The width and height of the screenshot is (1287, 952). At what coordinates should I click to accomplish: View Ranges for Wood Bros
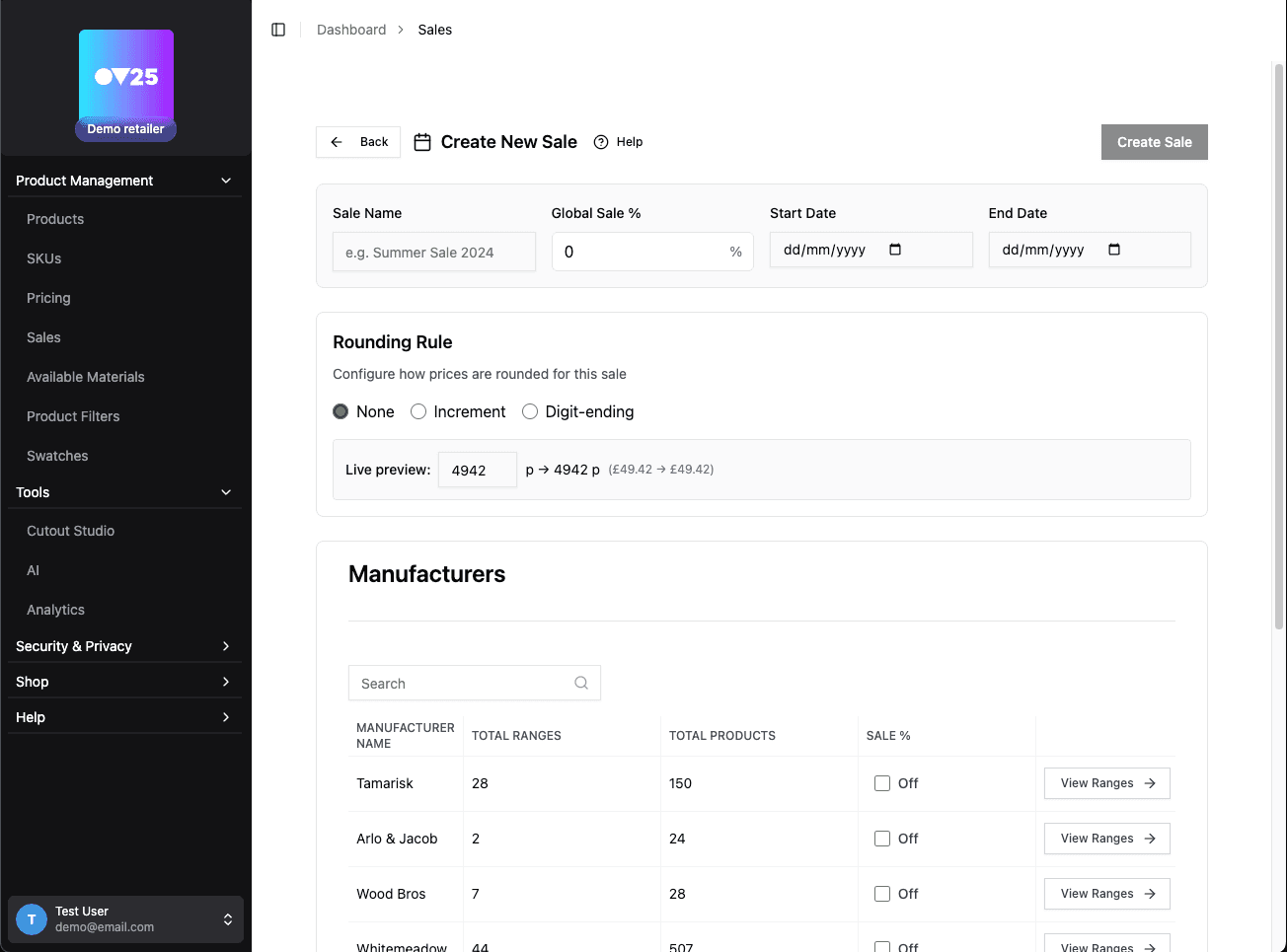[1106, 894]
